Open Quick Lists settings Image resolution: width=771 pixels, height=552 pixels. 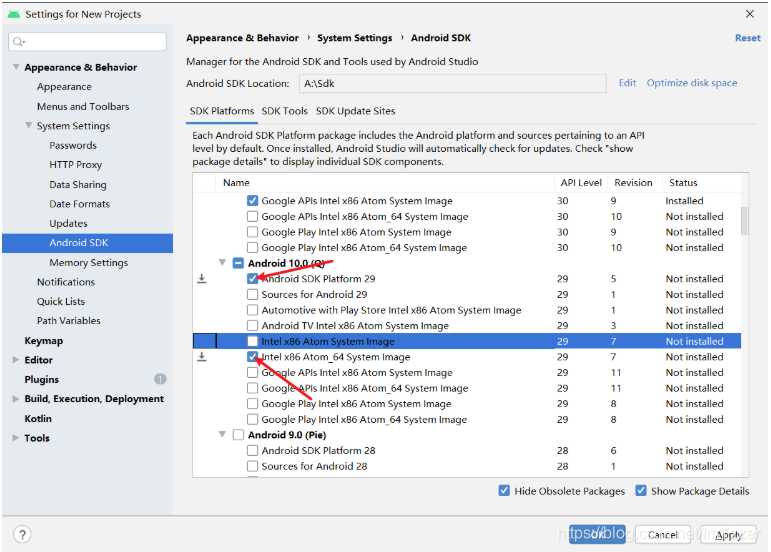pyautogui.click(x=60, y=301)
